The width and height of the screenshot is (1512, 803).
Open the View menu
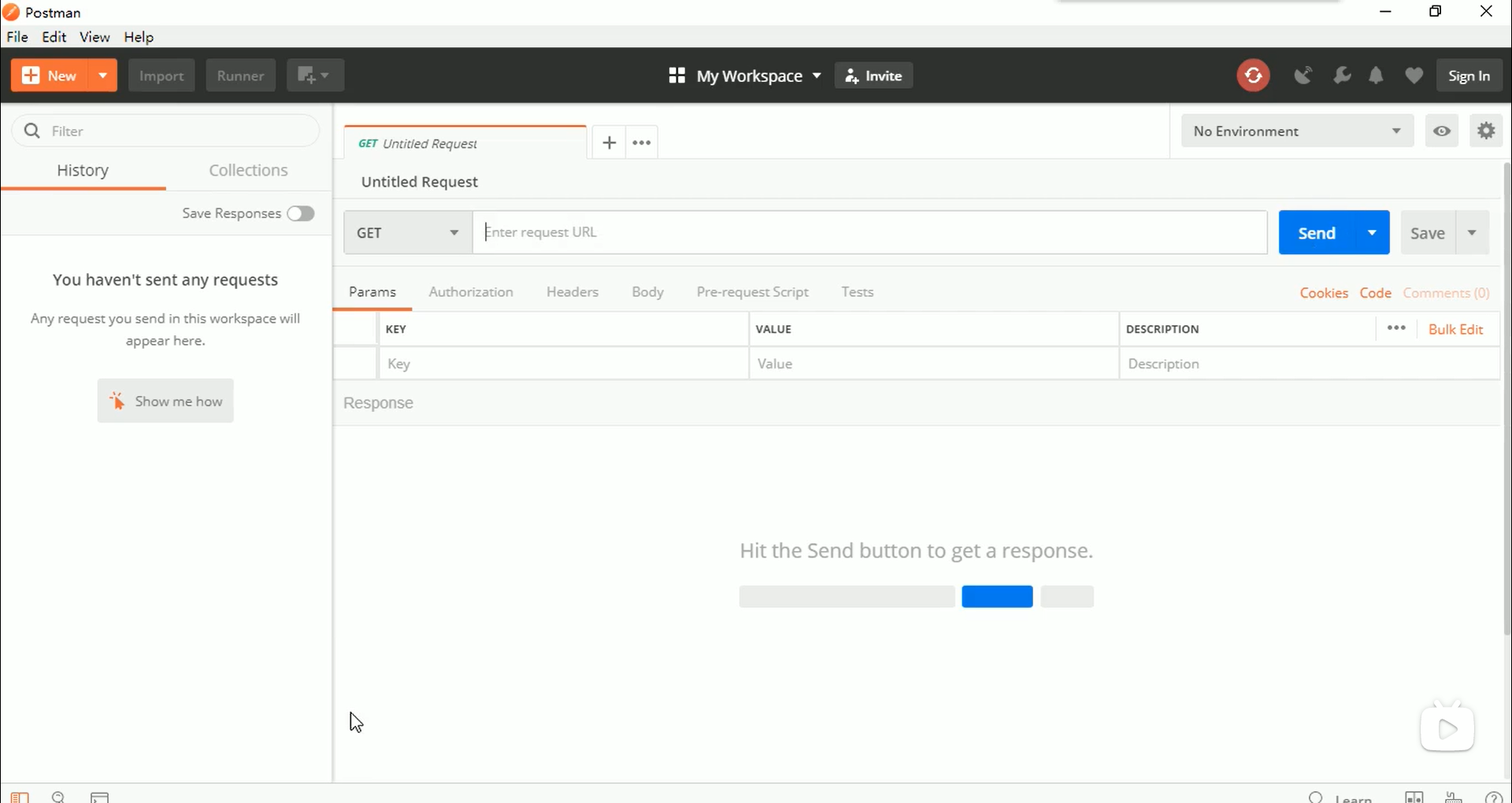point(94,37)
